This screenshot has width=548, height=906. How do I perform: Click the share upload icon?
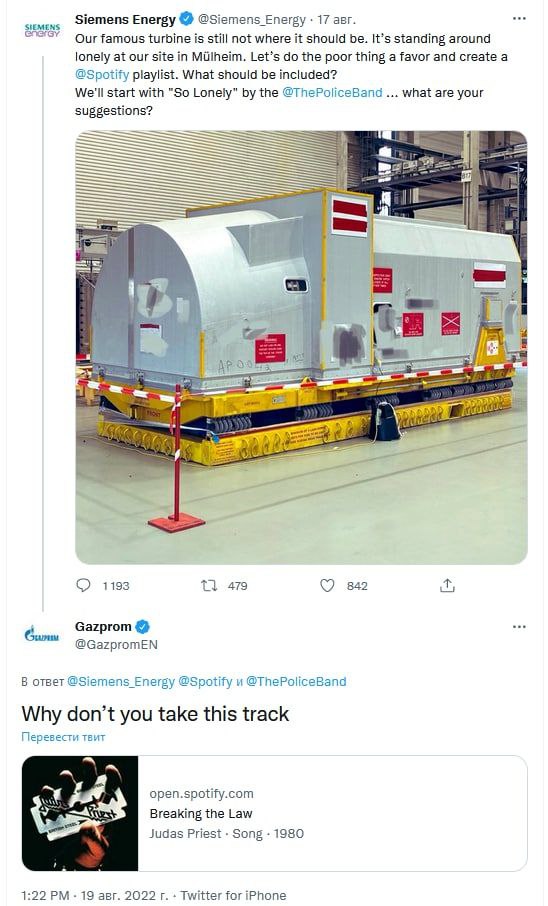[x=447, y=585]
